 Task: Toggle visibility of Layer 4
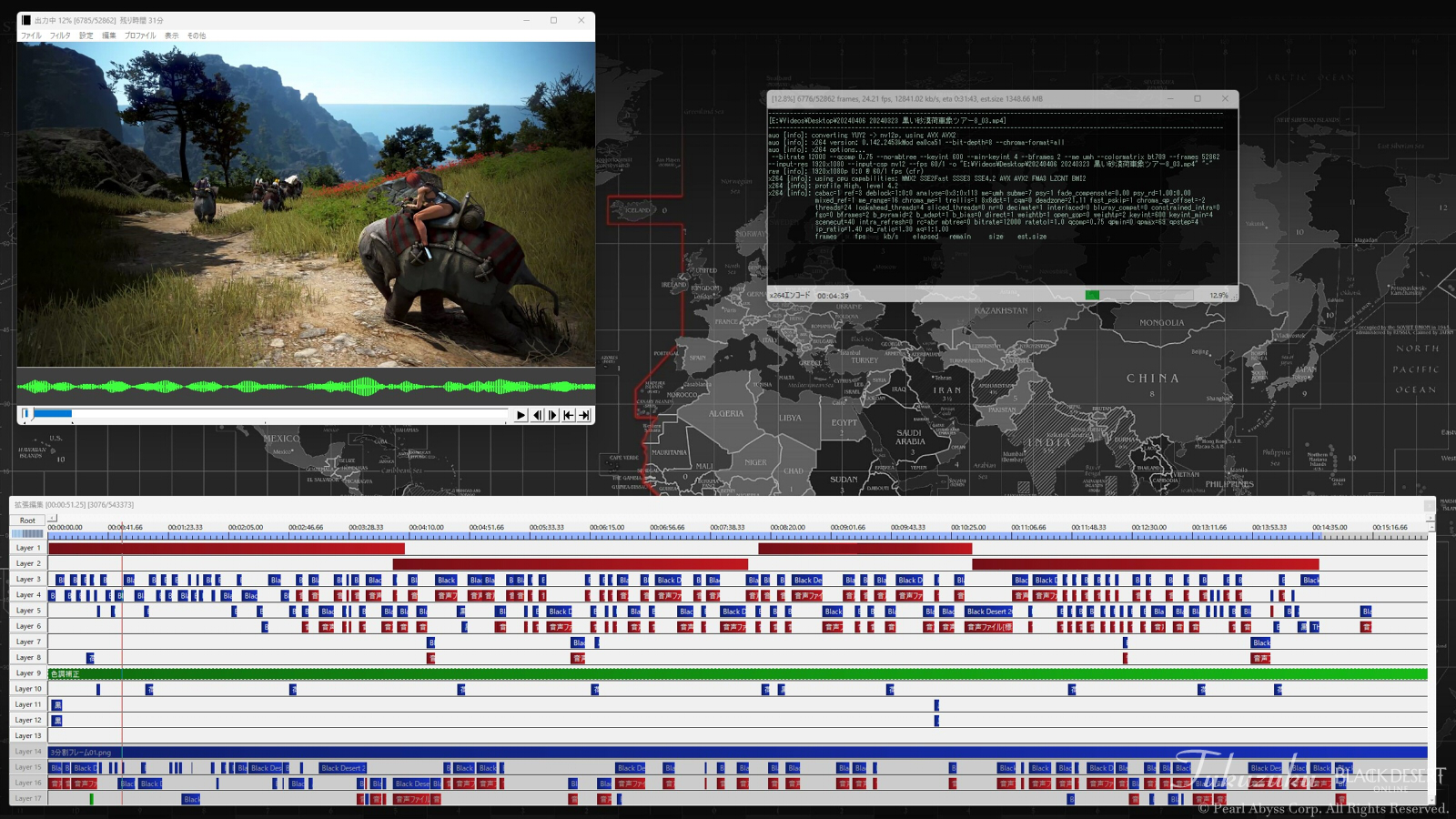[x=27, y=595]
